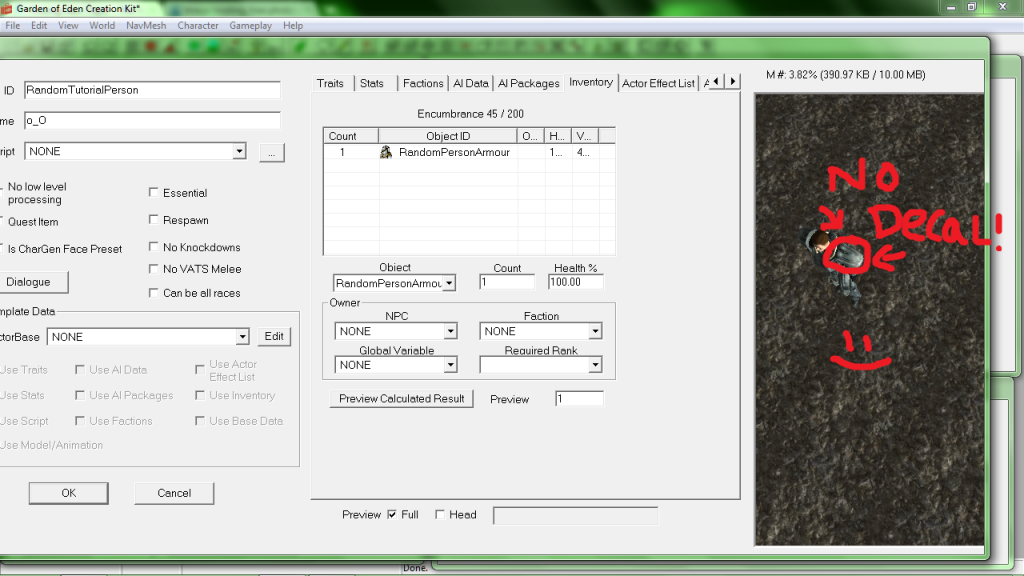Viewport: 1024px width, 576px height.
Task: Enable the Respawn checkbox
Action: [x=153, y=219]
